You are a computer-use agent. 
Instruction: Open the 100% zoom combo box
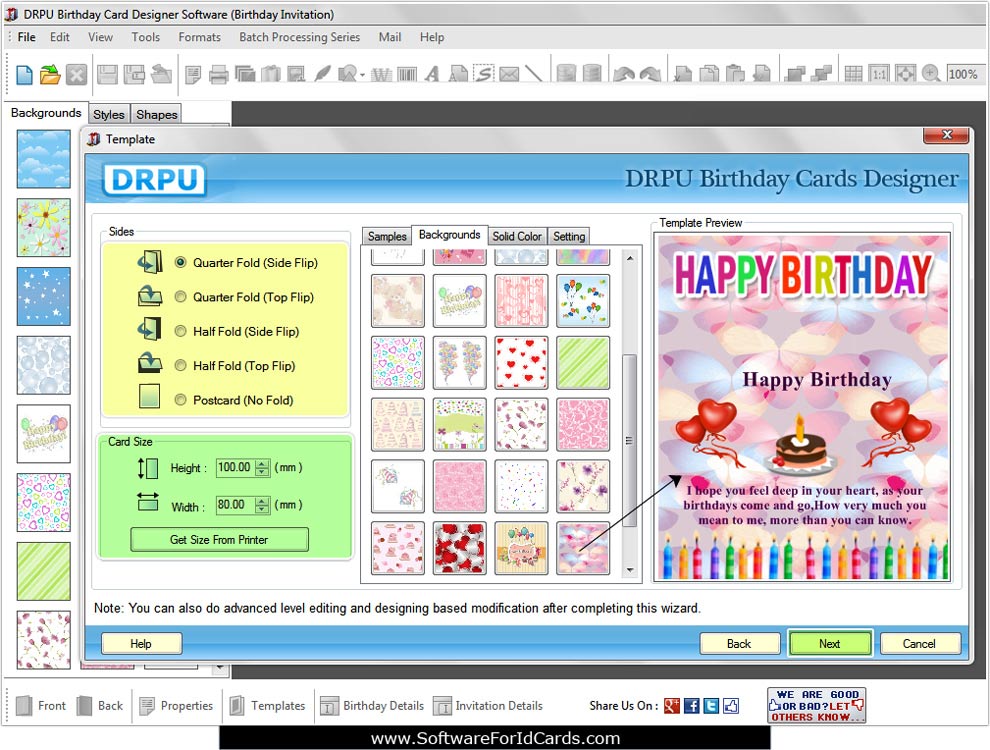[964, 74]
